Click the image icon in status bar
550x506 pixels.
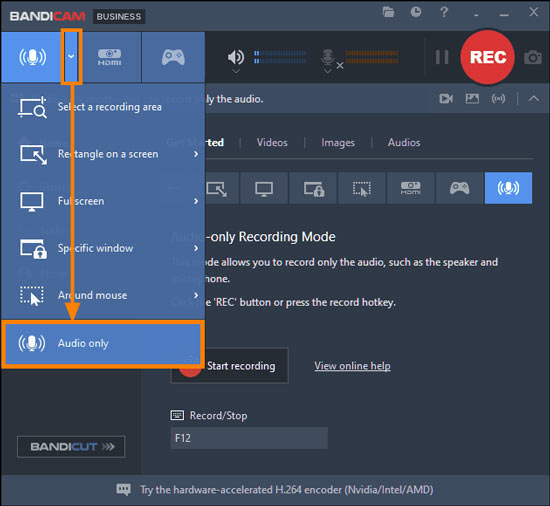(x=472, y=99)
